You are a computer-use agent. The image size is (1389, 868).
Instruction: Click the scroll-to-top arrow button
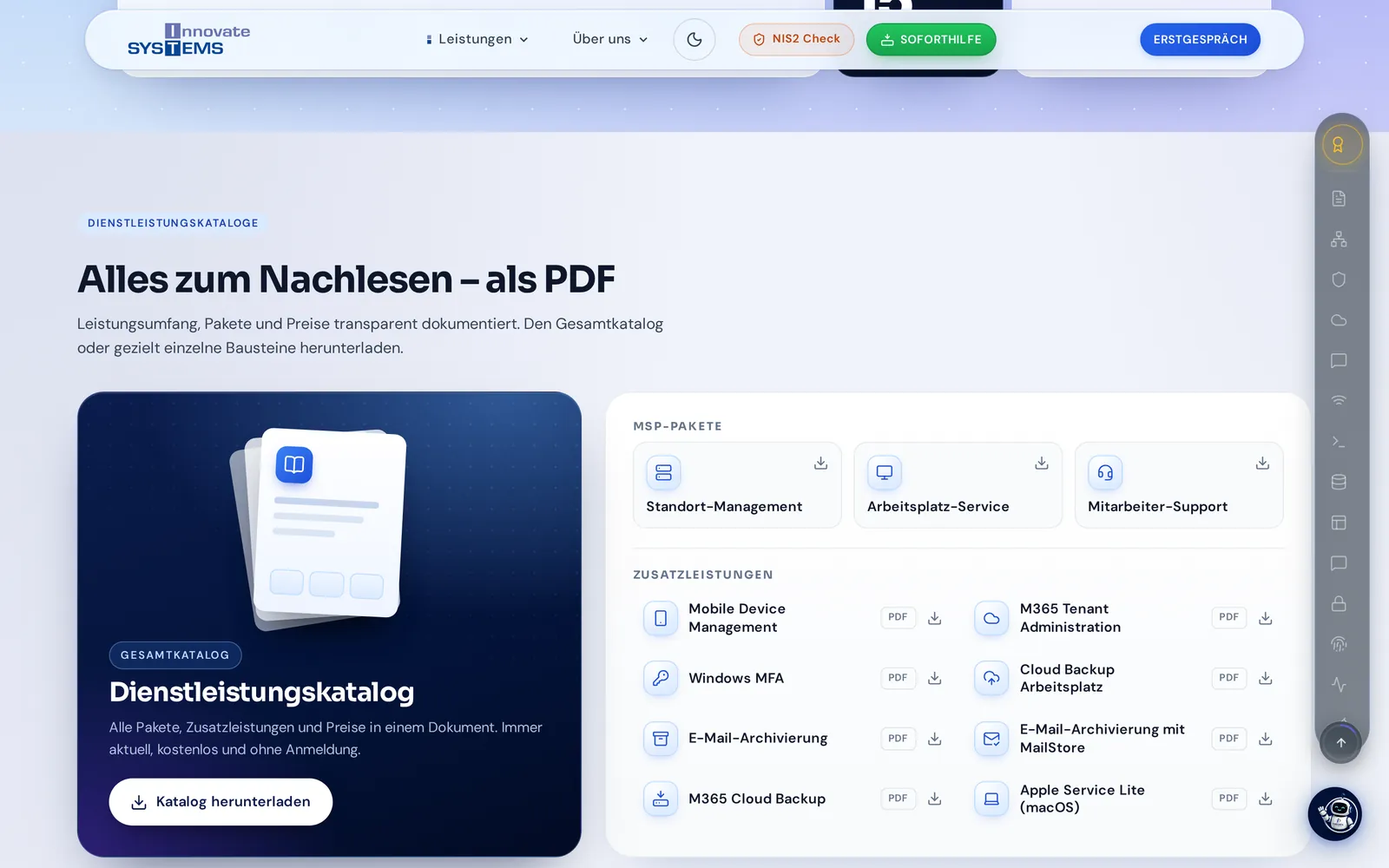click(1340, 742)
